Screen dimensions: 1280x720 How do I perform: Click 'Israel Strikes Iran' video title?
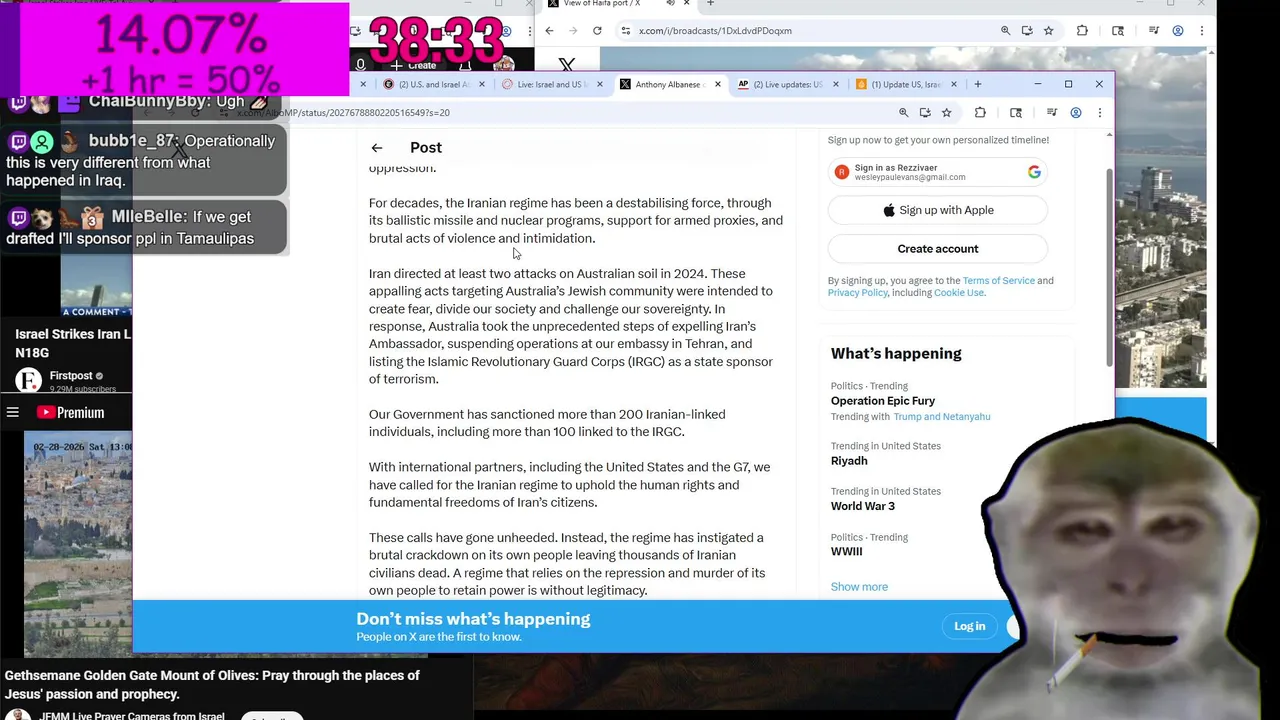(x=73, y=343)
